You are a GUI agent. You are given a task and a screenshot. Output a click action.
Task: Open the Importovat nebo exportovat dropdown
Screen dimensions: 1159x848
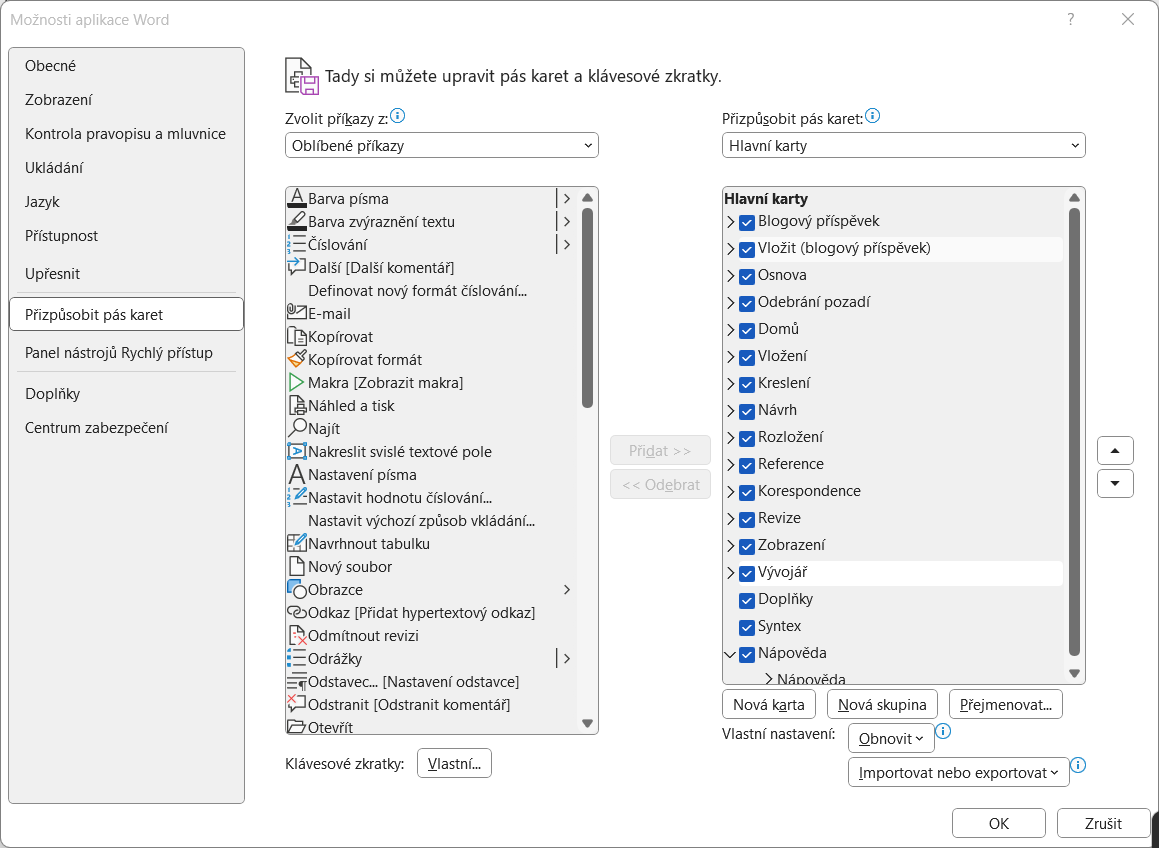pyautogui.click(x=957, y=772)
